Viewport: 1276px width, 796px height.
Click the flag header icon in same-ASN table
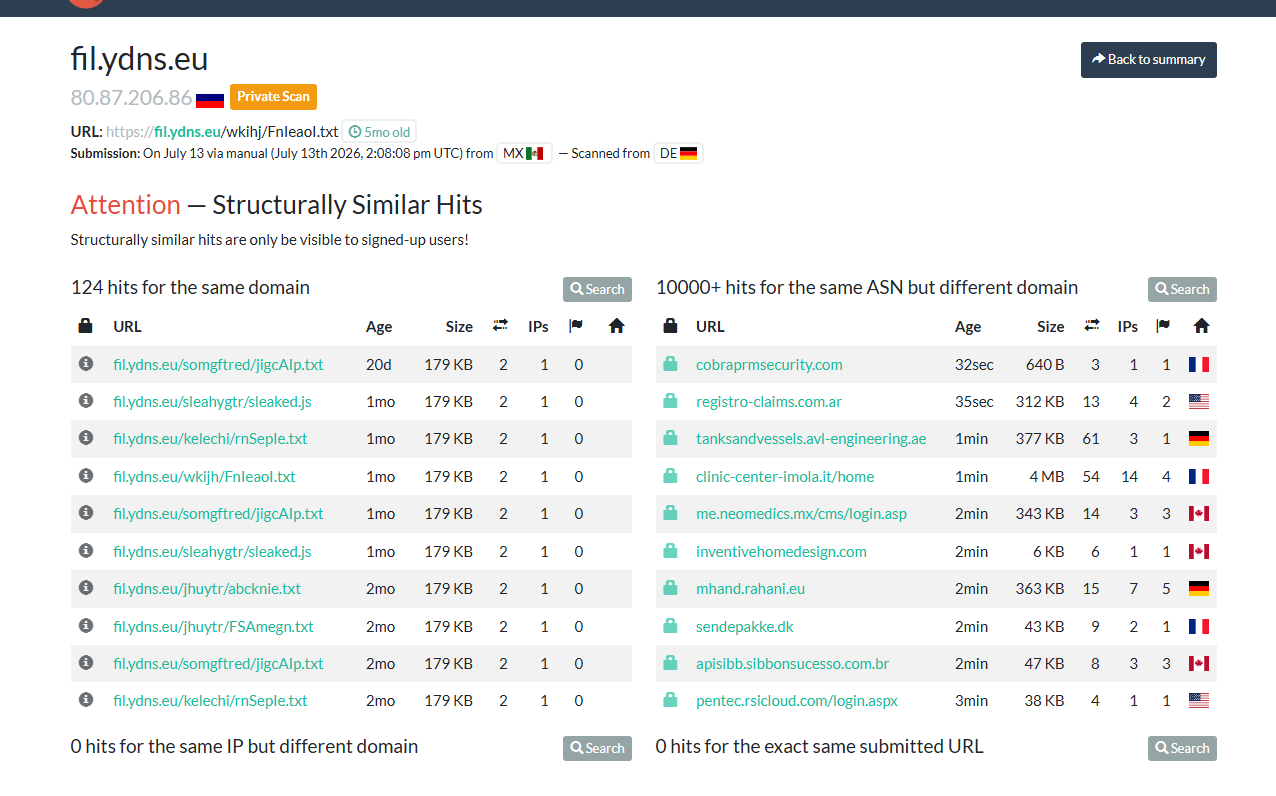click(1163, 326)
